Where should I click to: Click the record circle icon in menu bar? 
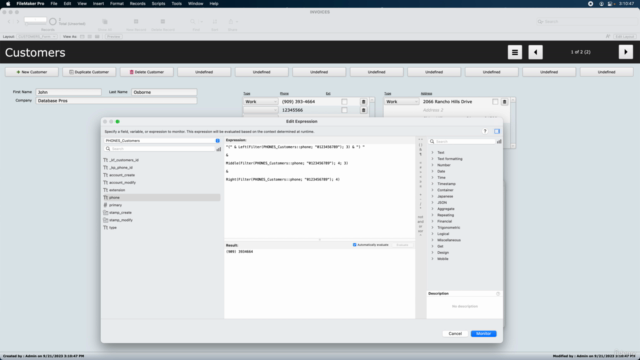[590, 4]
